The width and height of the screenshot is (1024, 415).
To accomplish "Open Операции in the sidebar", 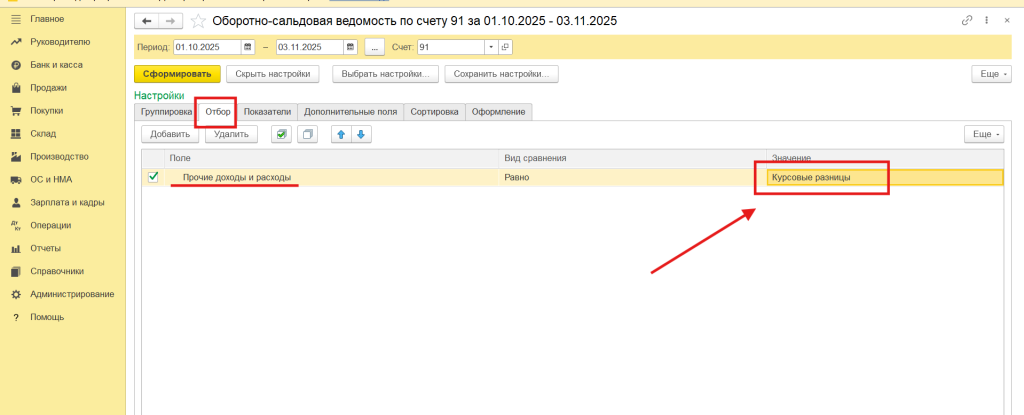I will coord(51,225).
